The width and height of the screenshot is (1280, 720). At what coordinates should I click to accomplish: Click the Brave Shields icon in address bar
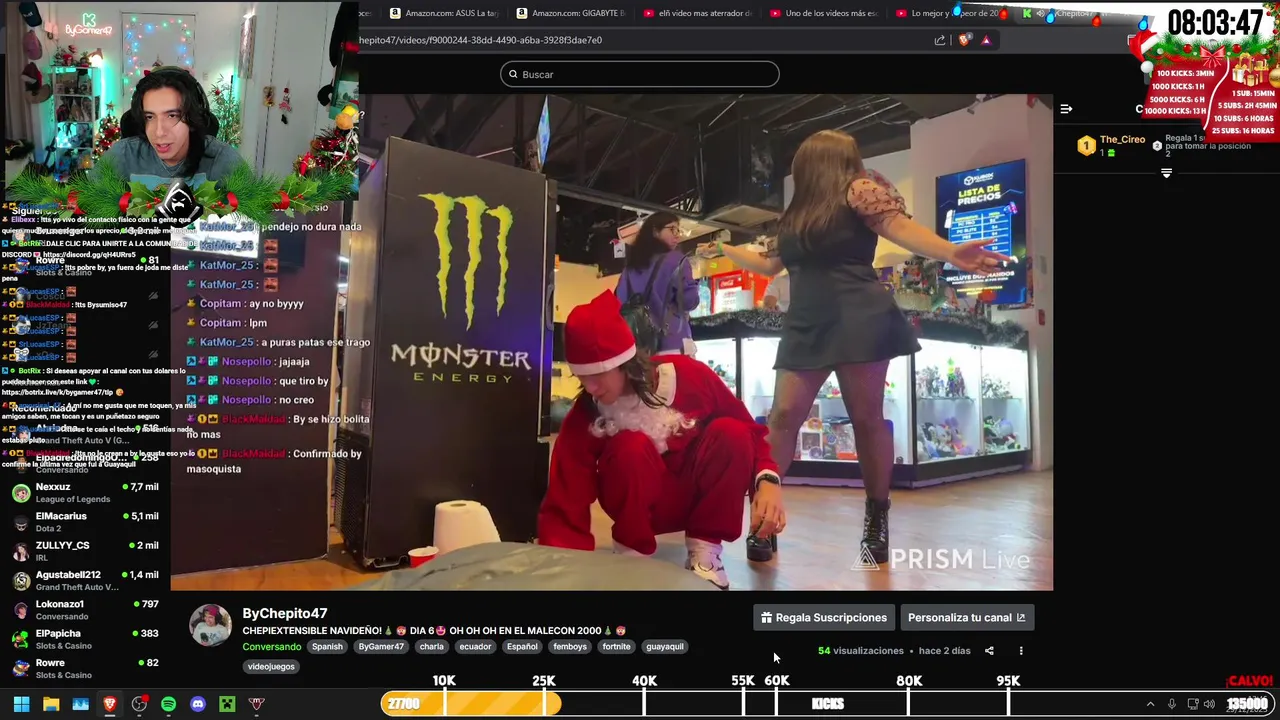point(964,40)
